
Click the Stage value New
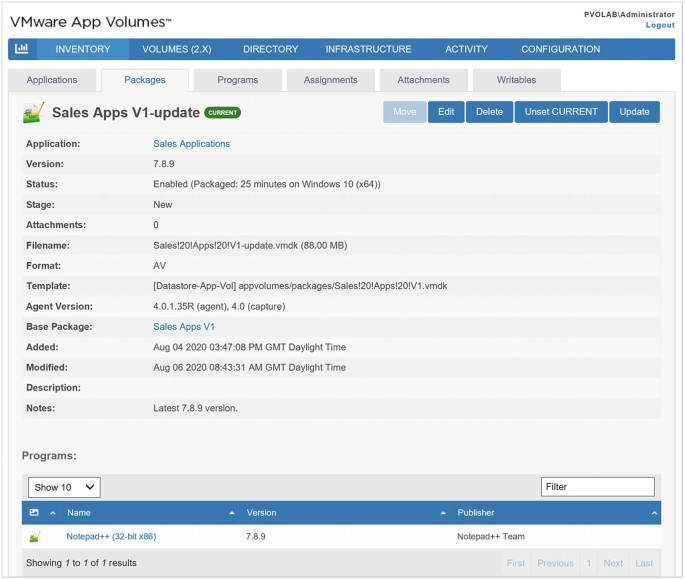(163, 205)
